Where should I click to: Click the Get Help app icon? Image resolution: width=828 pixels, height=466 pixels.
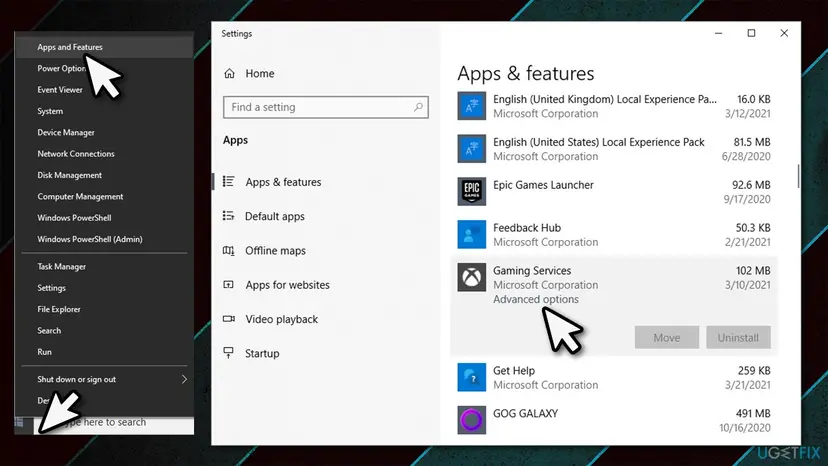pos(472,377)
